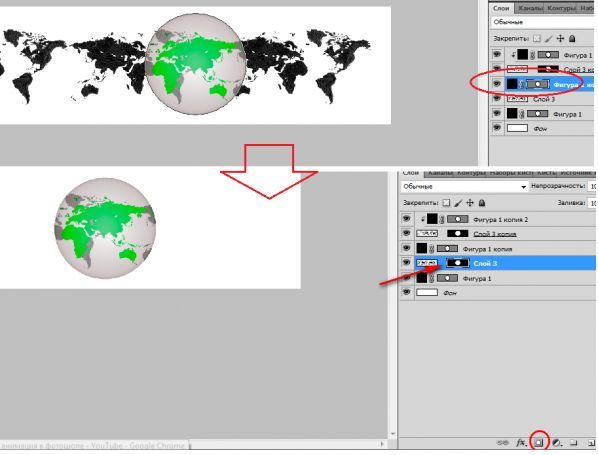598x455 pixels.
Task: Lock transparent pixels in upper Layers panel
Action: (537, 39)
